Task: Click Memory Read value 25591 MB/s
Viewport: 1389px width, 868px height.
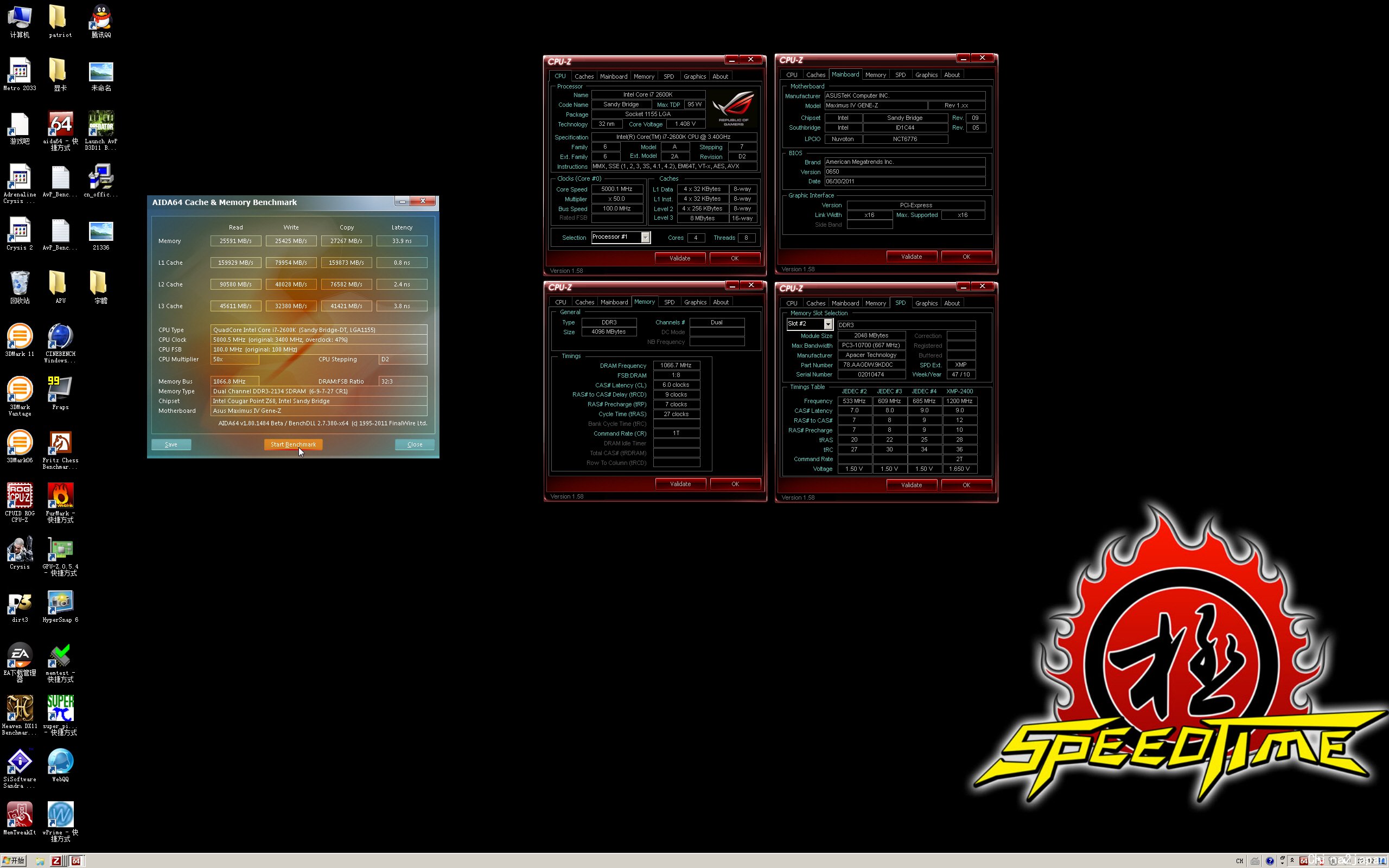Action: click(235, 241)
